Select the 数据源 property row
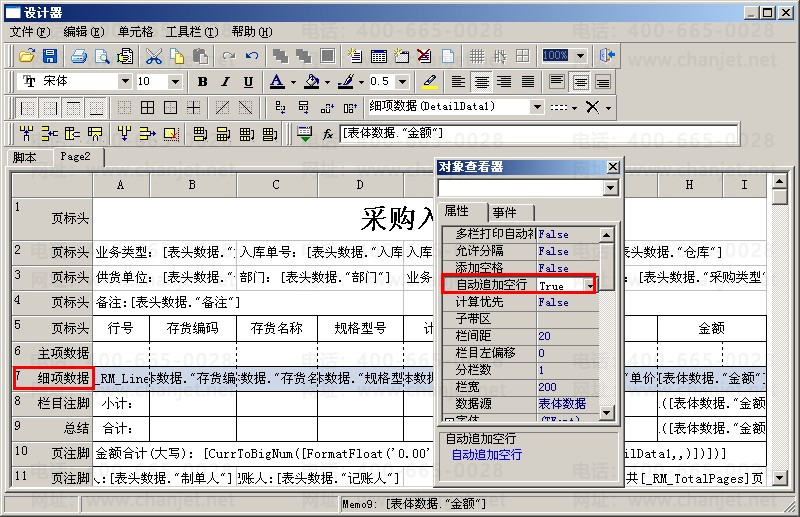The image size is (800, 517). pyautogui.click(x=520, y=404)
